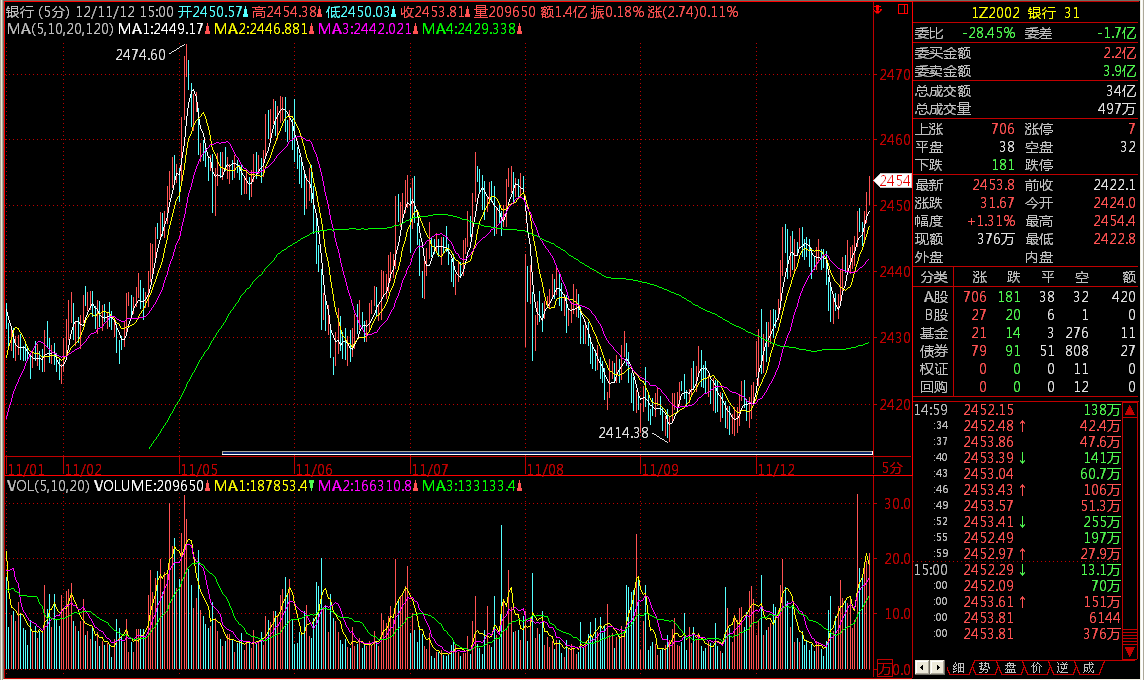Click the 权证 row in category table
Viewport: 1144px width, 680px height.
1025,369
